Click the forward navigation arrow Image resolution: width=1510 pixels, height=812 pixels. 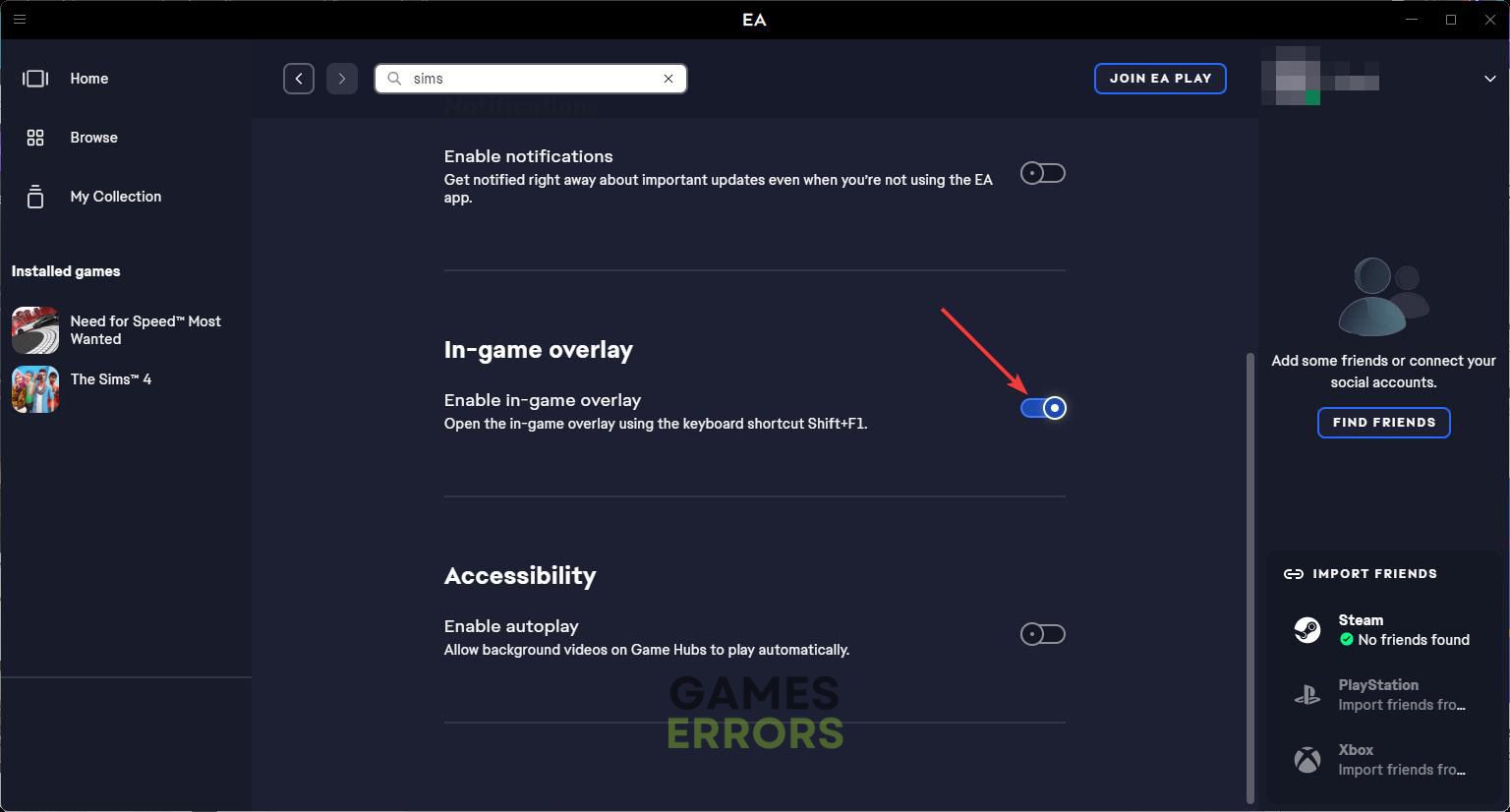(x=342, y=79)
